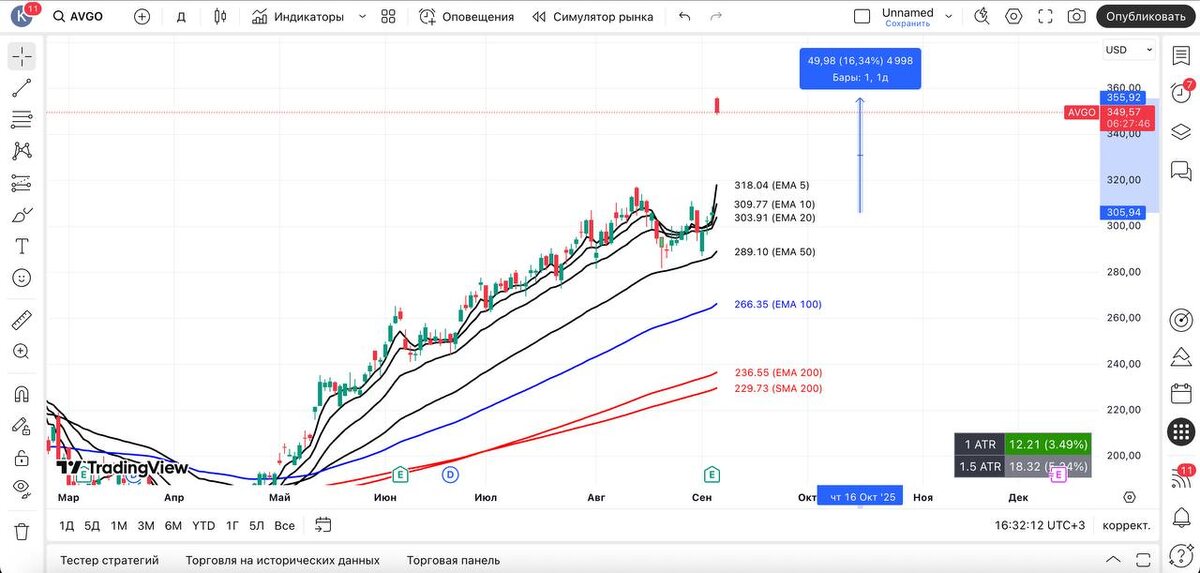Viewport: 1200px width, 573px height.
Task: Open the user profile avatar menu
Action: click(20, 16)
